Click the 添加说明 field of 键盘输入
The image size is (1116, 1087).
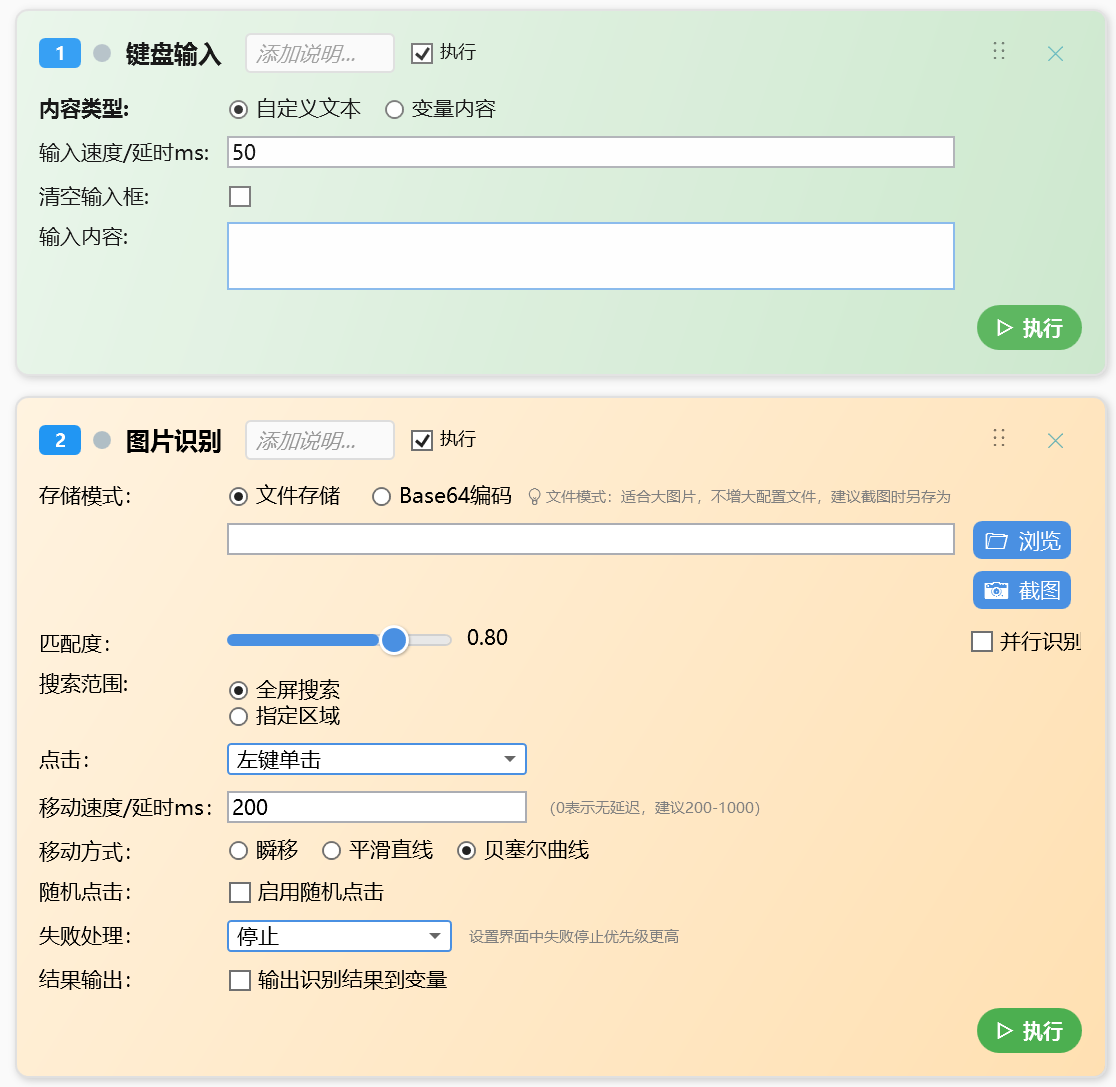320,53
